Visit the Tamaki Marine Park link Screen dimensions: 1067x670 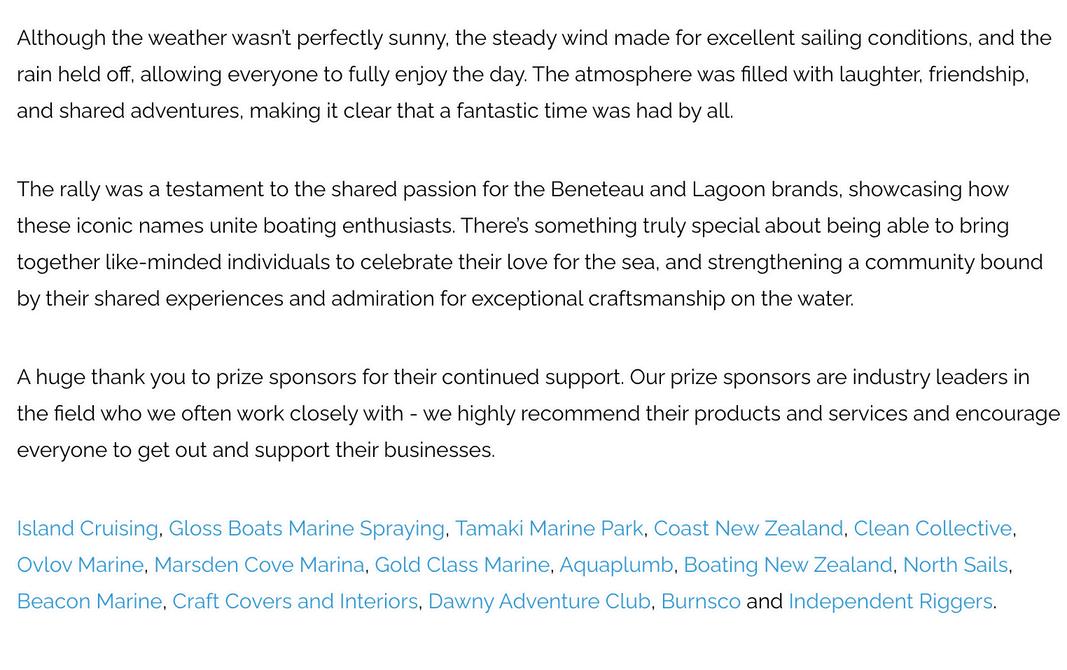[x=549, y=529]
